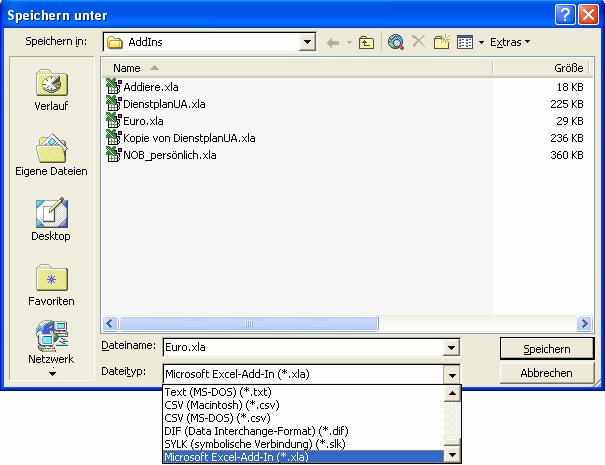Open Verlauf in the places bar
This screenshot has width=605, height=465.
click(x=51, y=91)
